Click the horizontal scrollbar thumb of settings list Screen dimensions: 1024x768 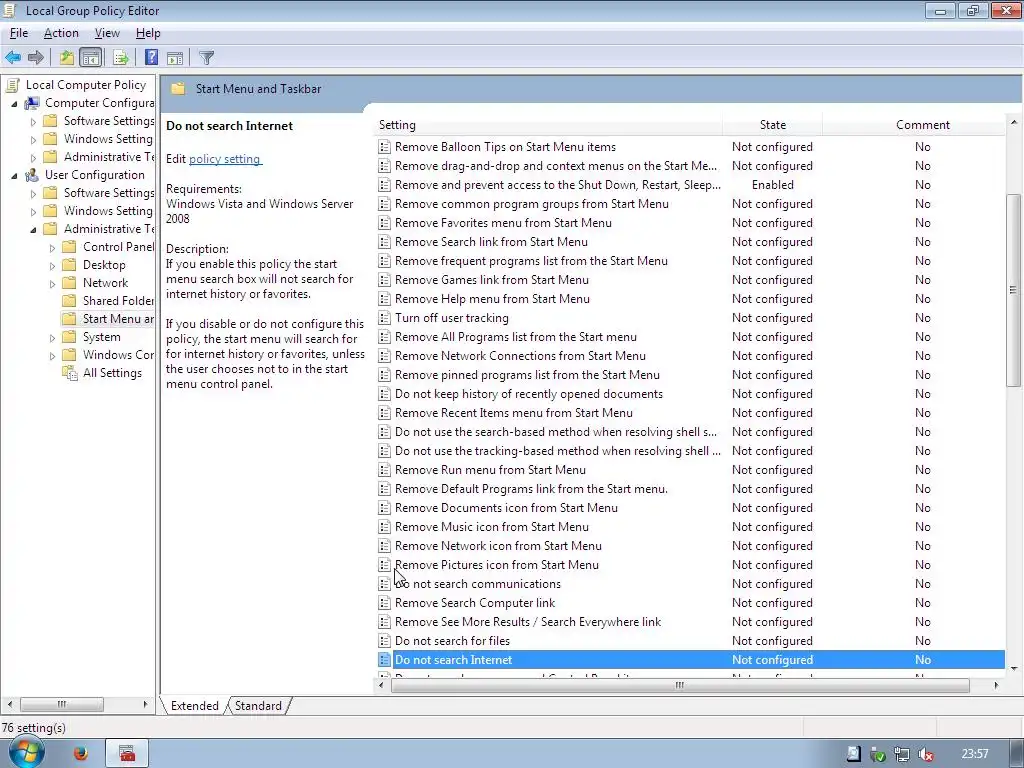pos(680,685)
